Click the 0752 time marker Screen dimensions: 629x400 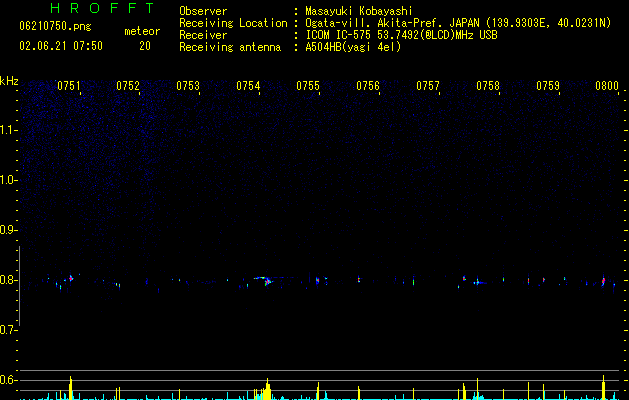click(x=128, y=86)
